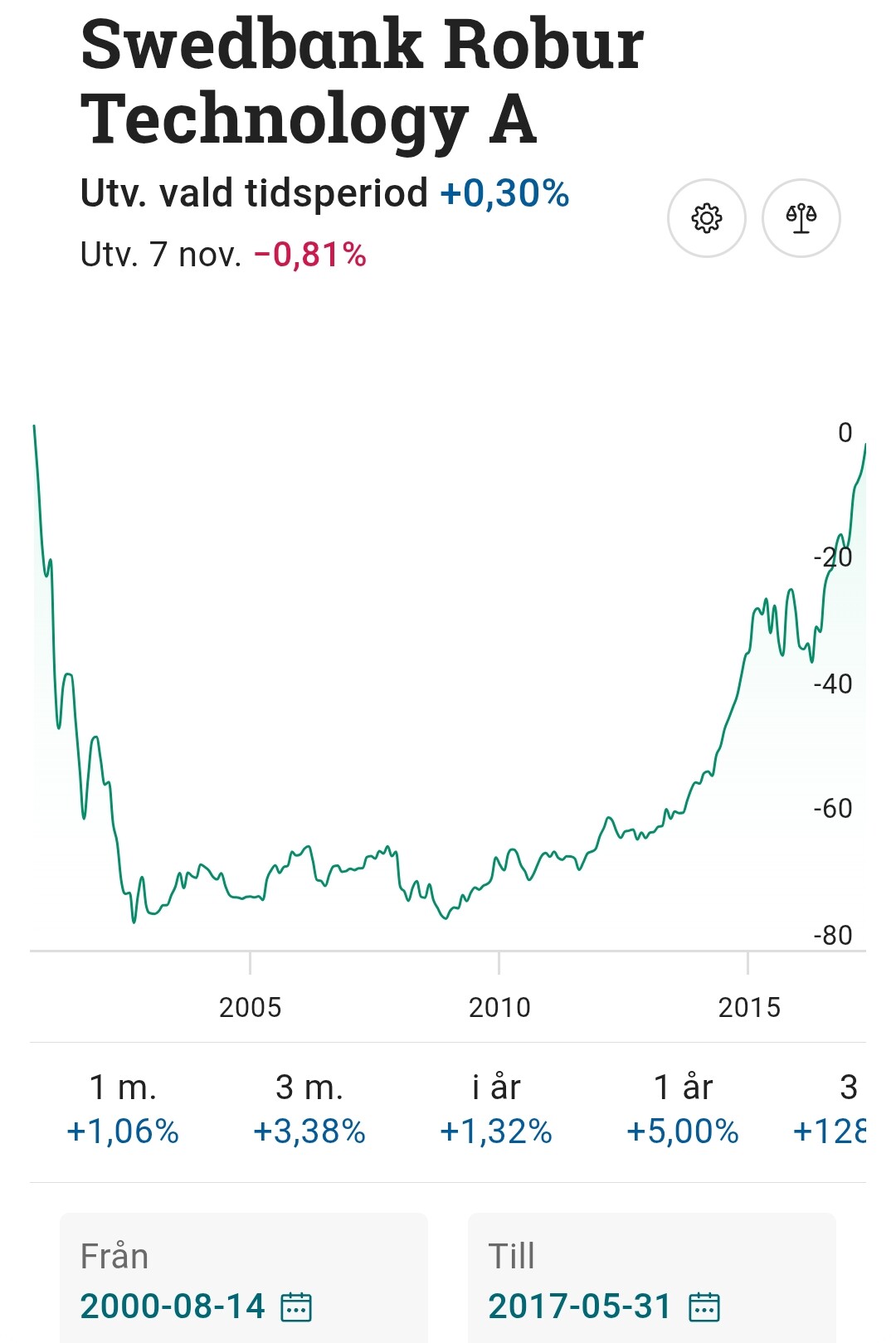
Task: Switch to the i år period
Action: [496, 1109]
